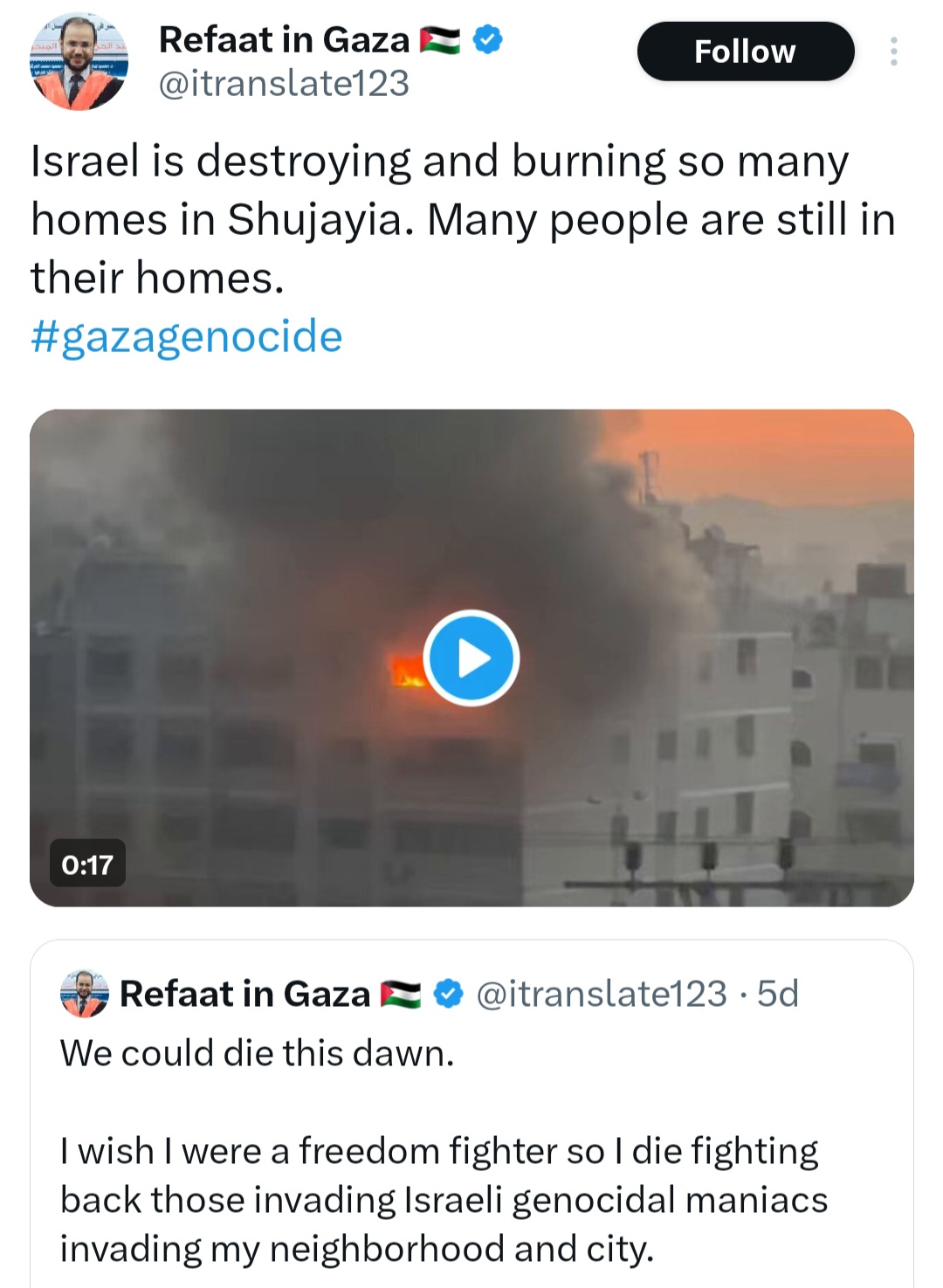The image size is (943, 1288).
Task: Open the quoted tweet's Refaat in Gaza name
Action: pos(244,994)
